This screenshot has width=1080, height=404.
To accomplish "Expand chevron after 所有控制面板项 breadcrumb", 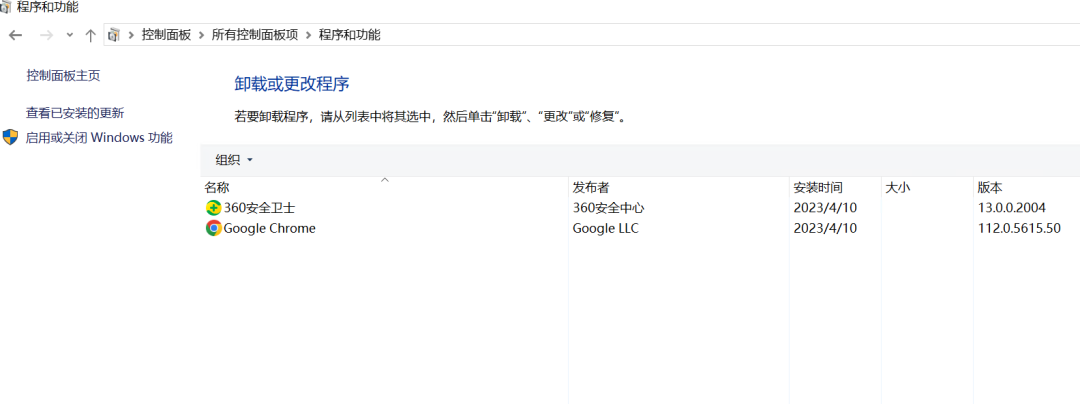I will click(308, 35).
